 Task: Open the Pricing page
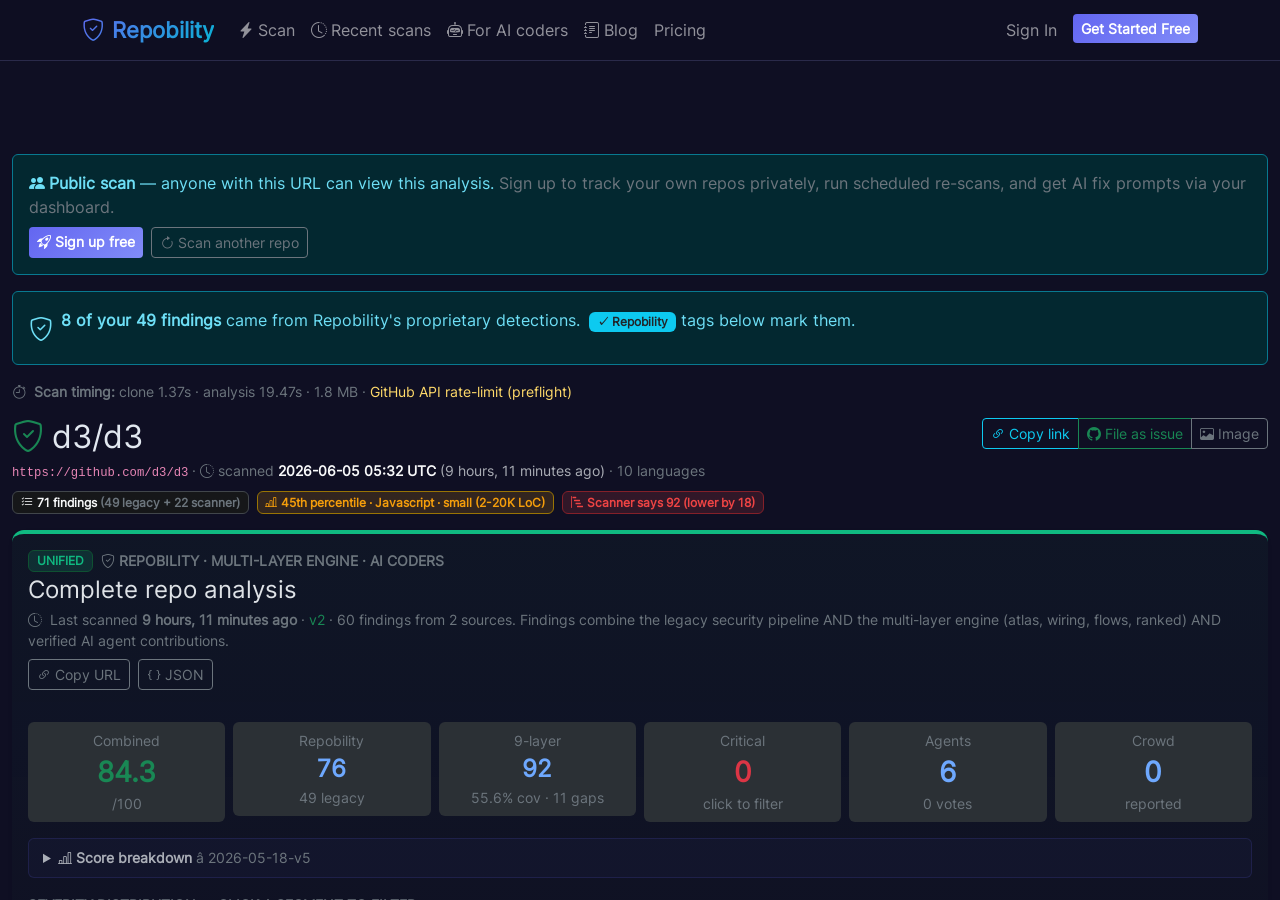coord(680,30)
